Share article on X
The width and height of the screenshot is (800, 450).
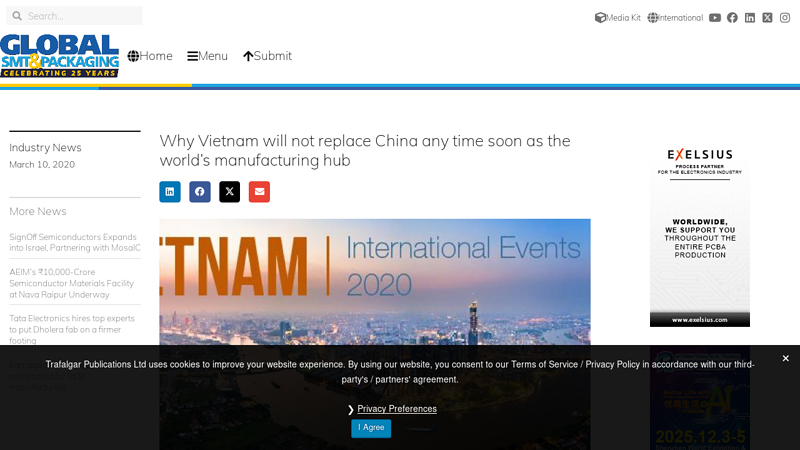(230, 192)
